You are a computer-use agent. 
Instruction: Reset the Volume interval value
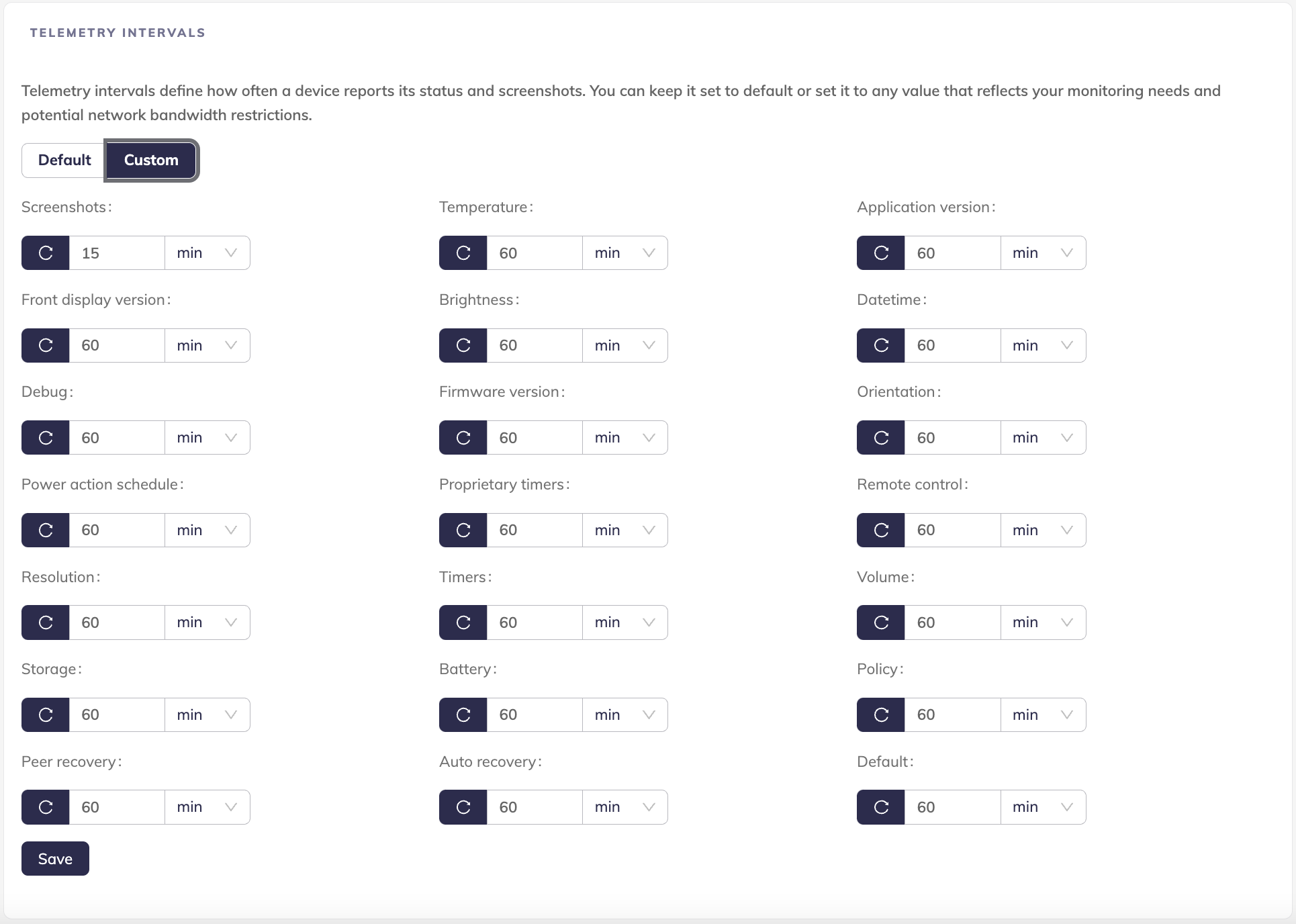click(881, 622)
